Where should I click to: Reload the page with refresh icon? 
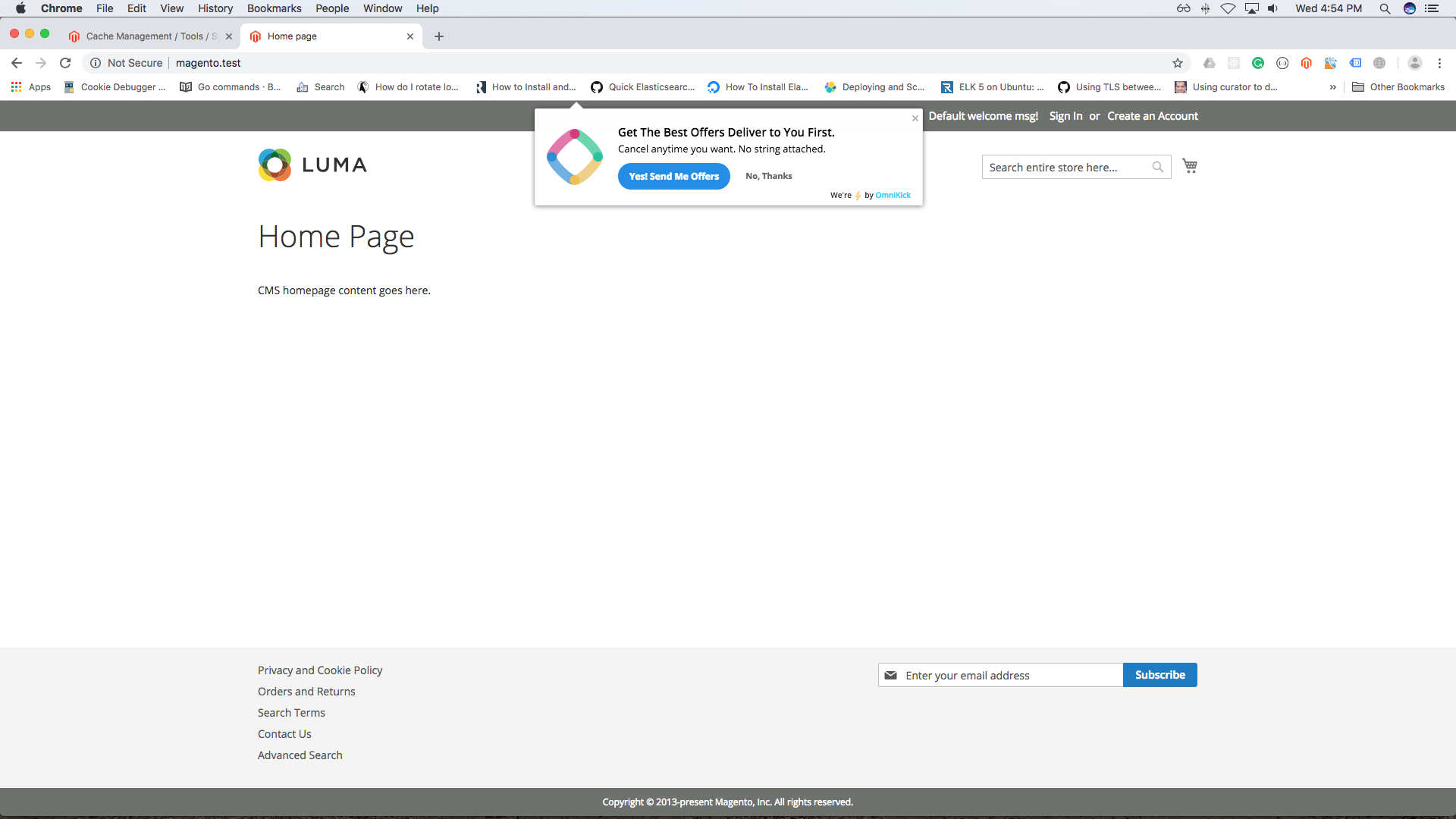tap(65, 63)
